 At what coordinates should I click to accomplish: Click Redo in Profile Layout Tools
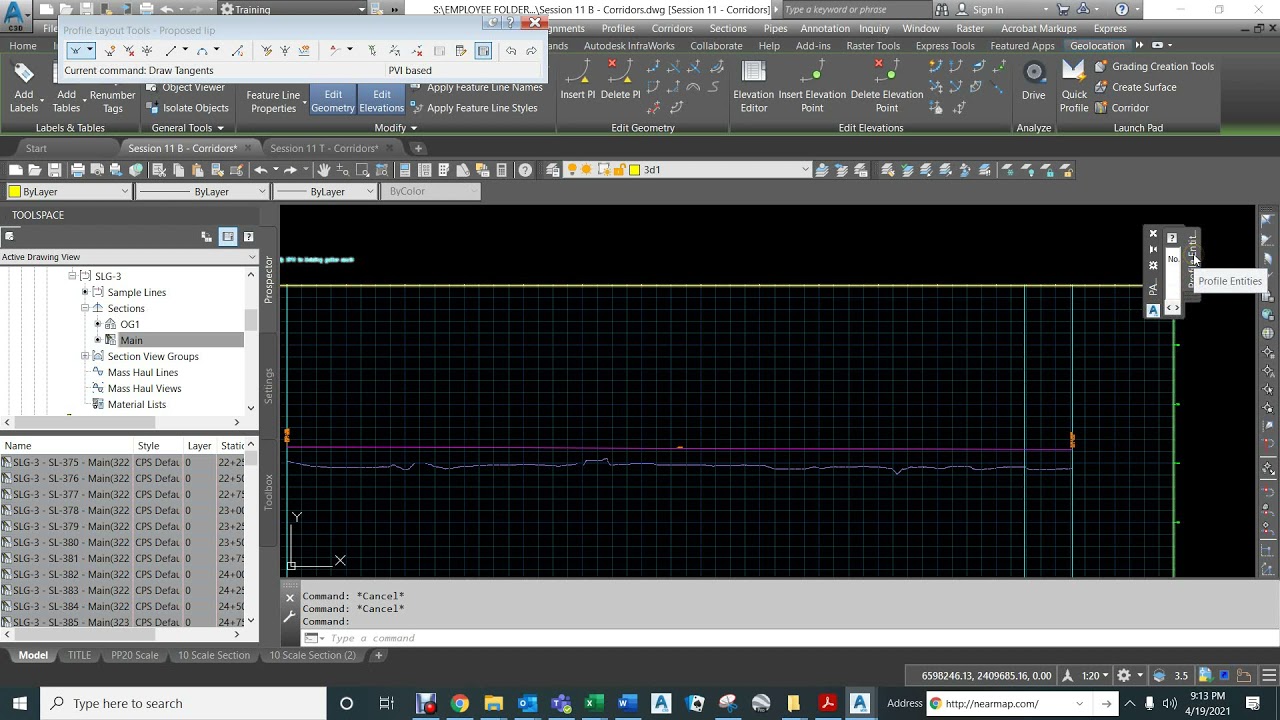pos(531,51)
